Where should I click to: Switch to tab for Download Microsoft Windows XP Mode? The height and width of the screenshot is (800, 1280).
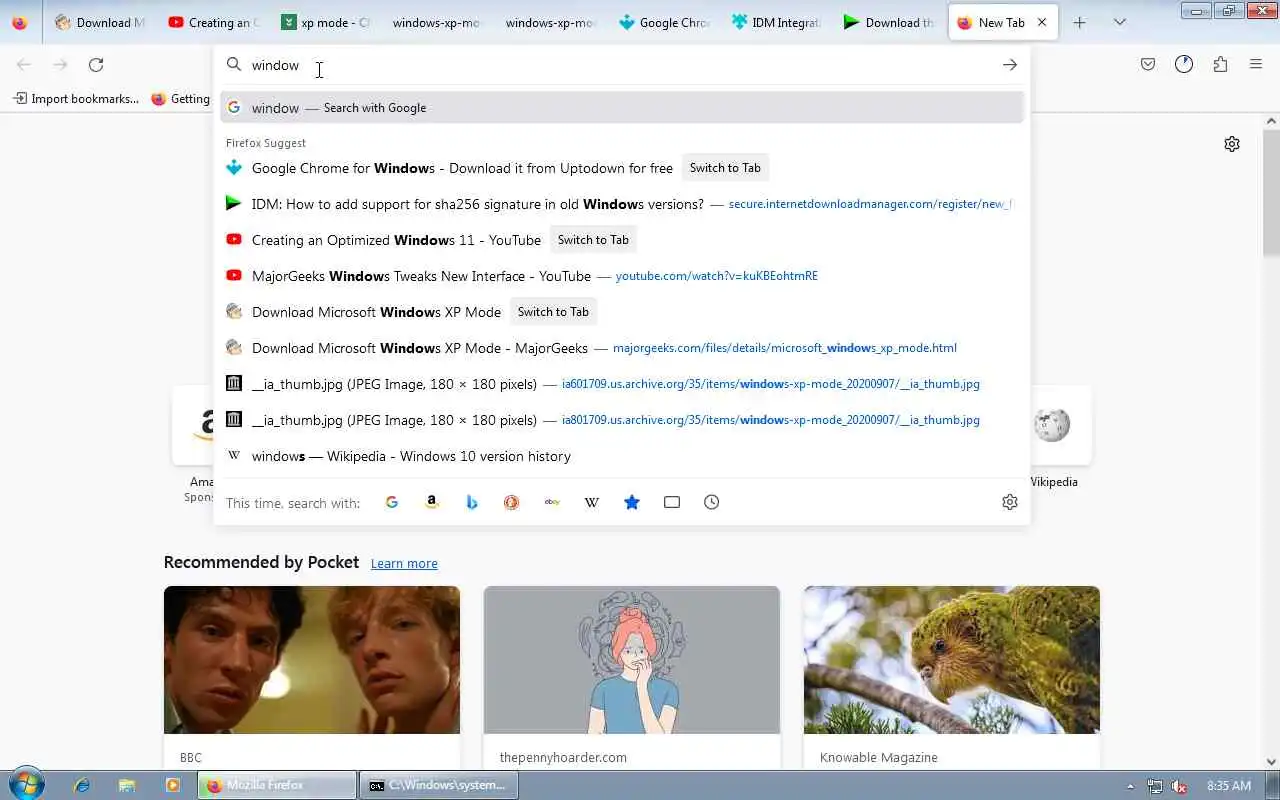pyautogui.click(x=553, y=312)
